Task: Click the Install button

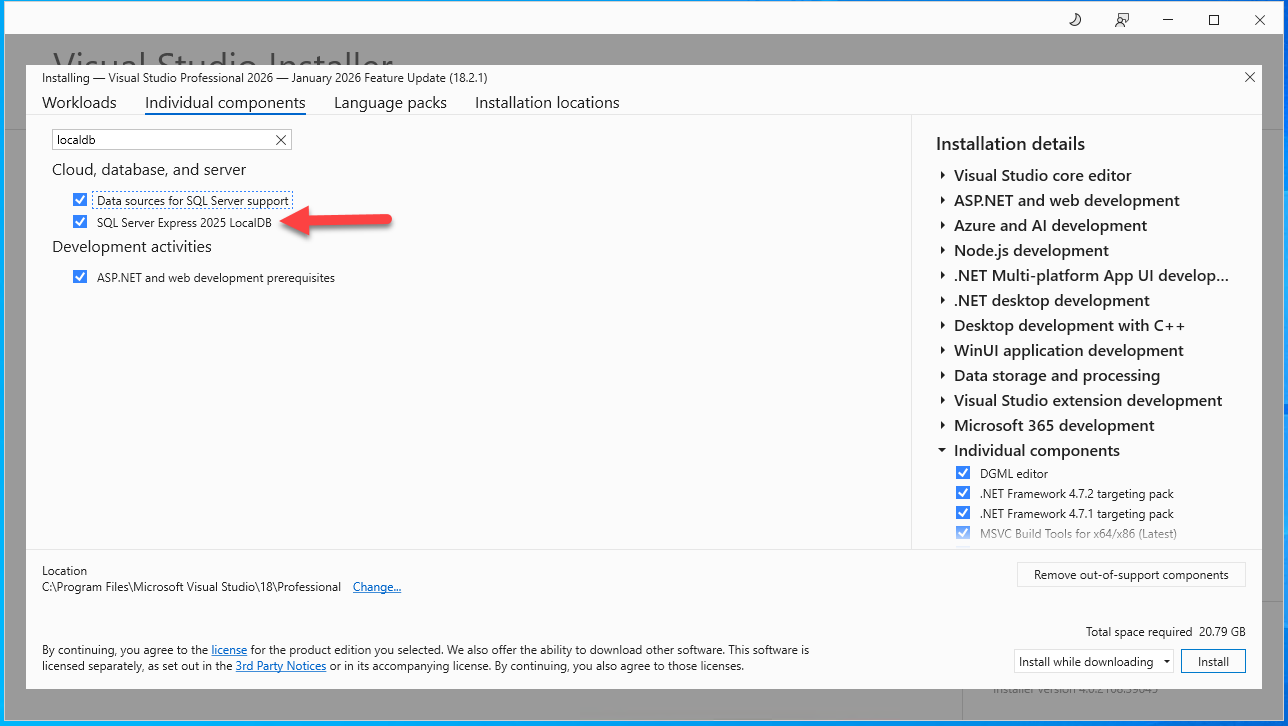Action: click(x=1213, y=661)
